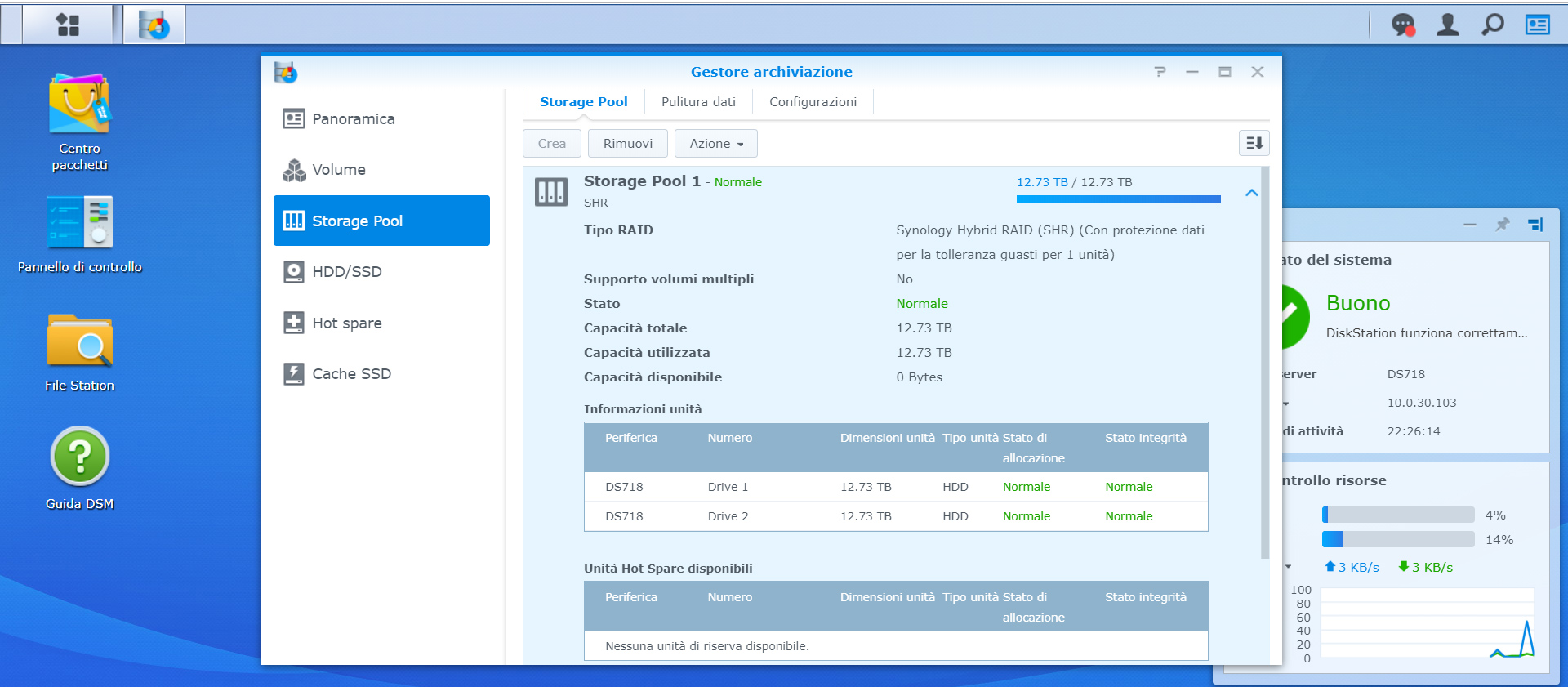This screenshot has width=1568, height=687.
Task: Open notifications chat bubble icon
Action: click(1403, 25)
